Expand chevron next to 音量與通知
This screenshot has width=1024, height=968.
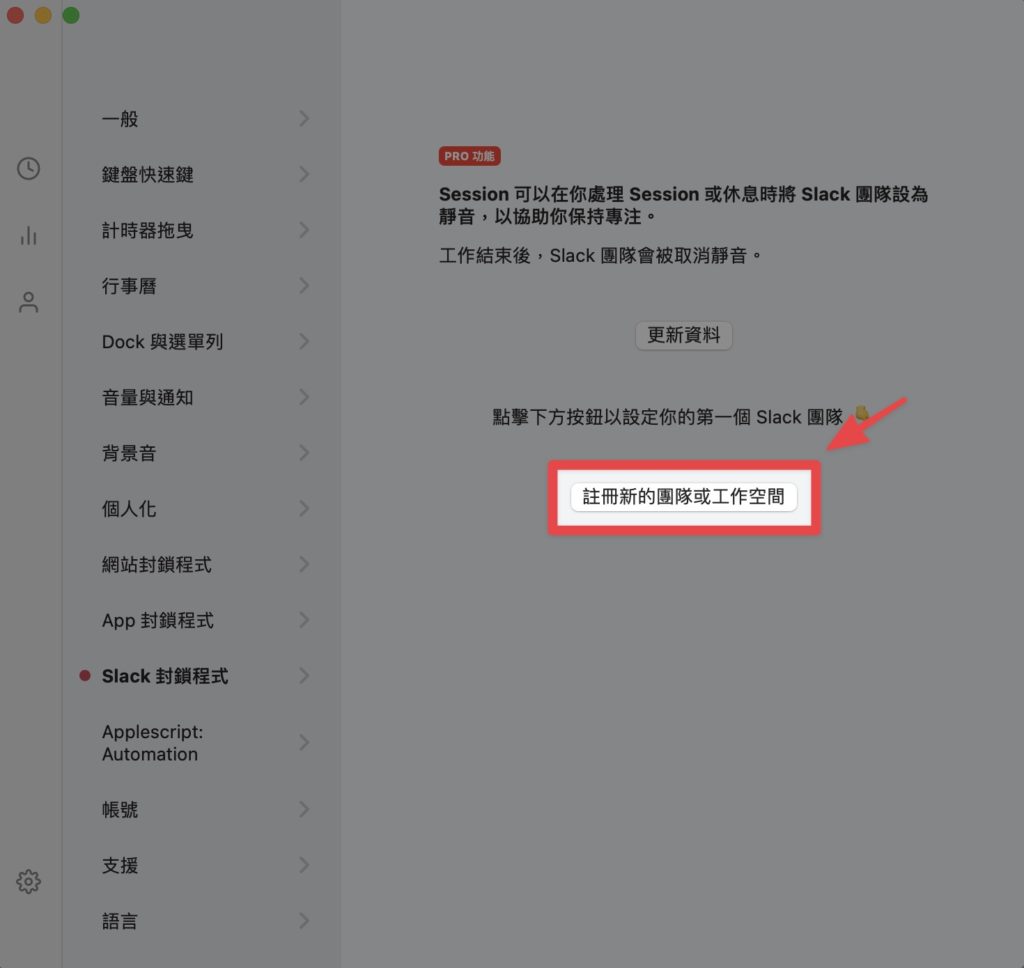pos(304,396)
